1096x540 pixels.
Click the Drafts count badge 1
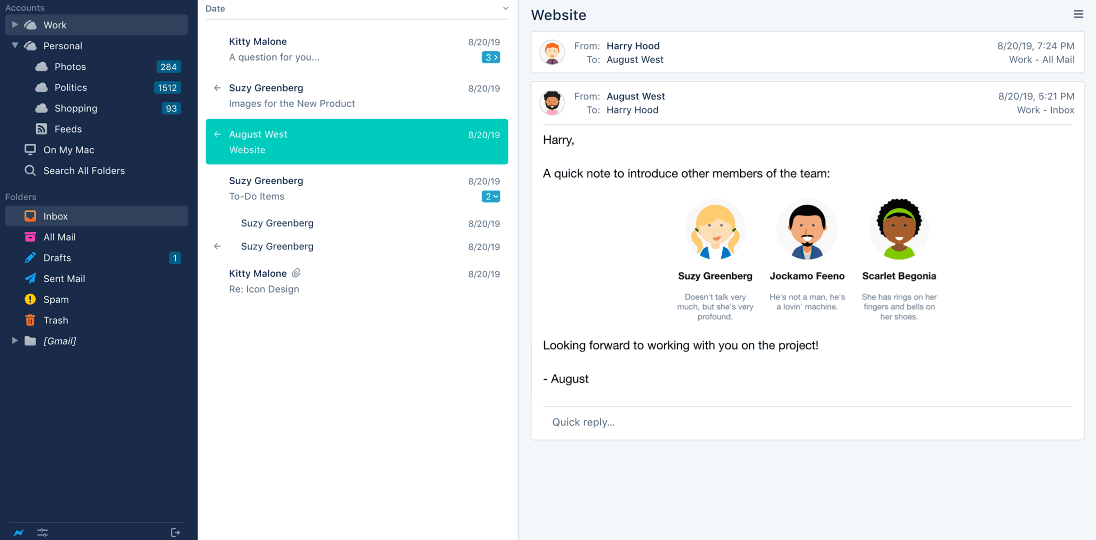pyautogui.click(x=175, y=258)
